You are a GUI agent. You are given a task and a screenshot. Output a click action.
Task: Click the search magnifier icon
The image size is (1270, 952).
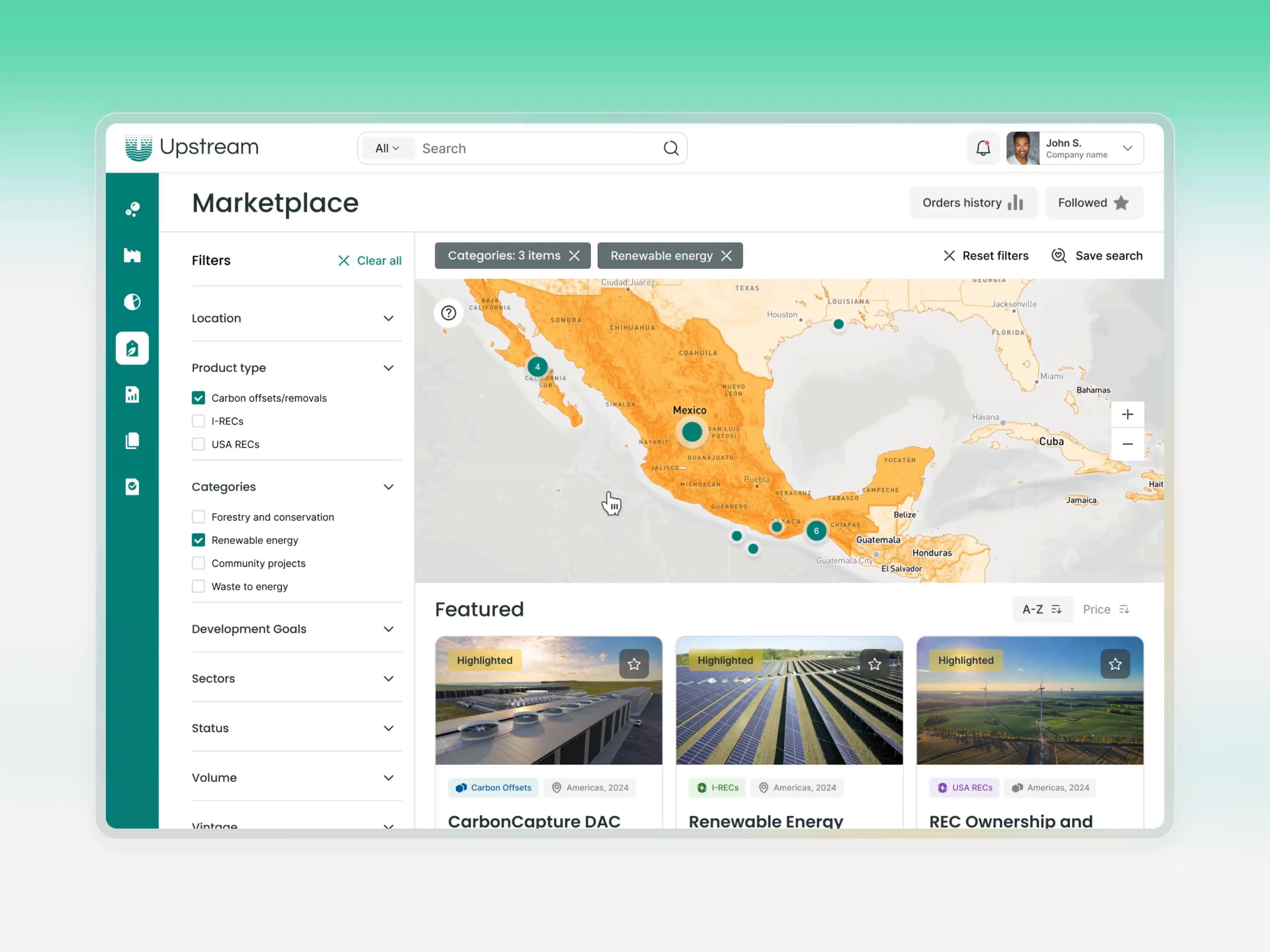pos(671,148)
